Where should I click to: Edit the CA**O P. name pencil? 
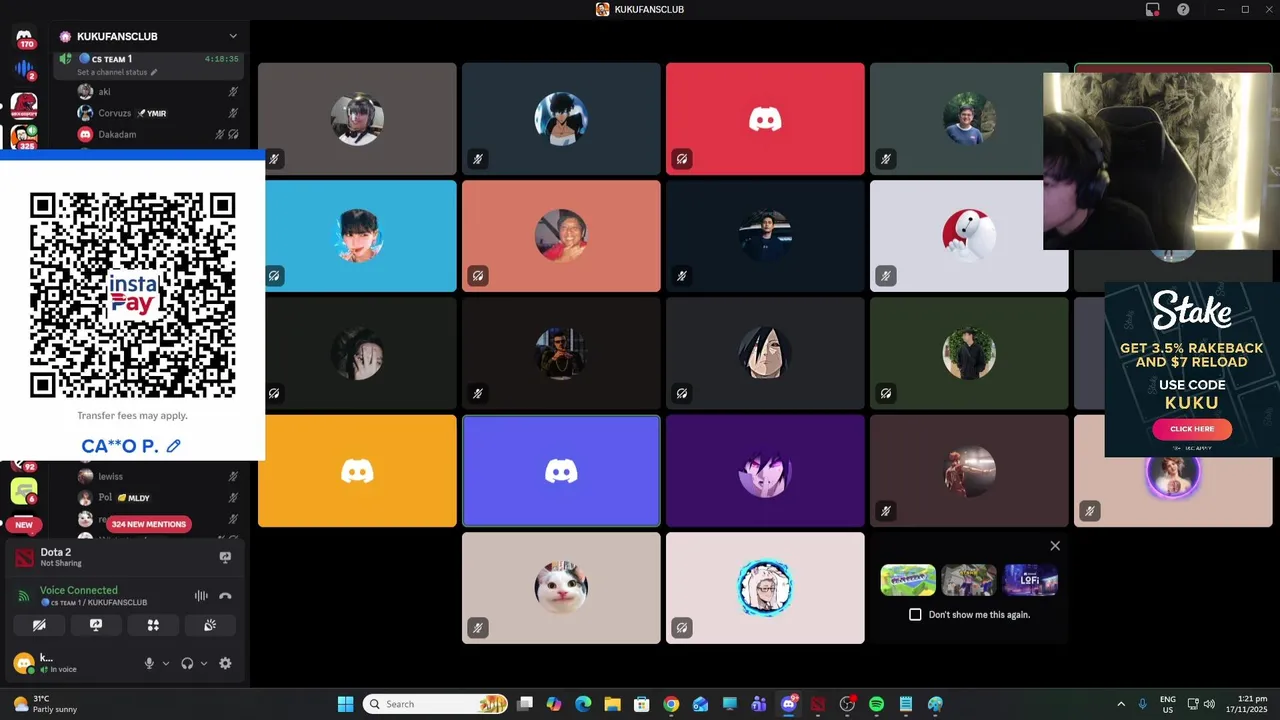(x=173, y=446)
